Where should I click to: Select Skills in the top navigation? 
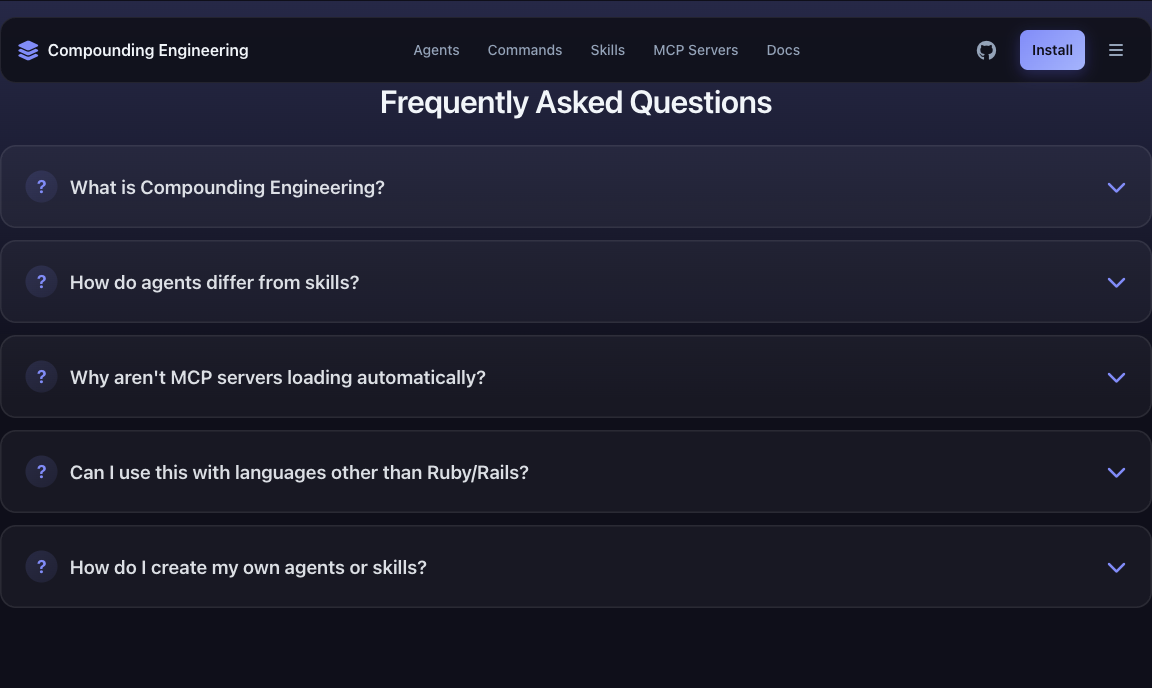coord(607,50)
